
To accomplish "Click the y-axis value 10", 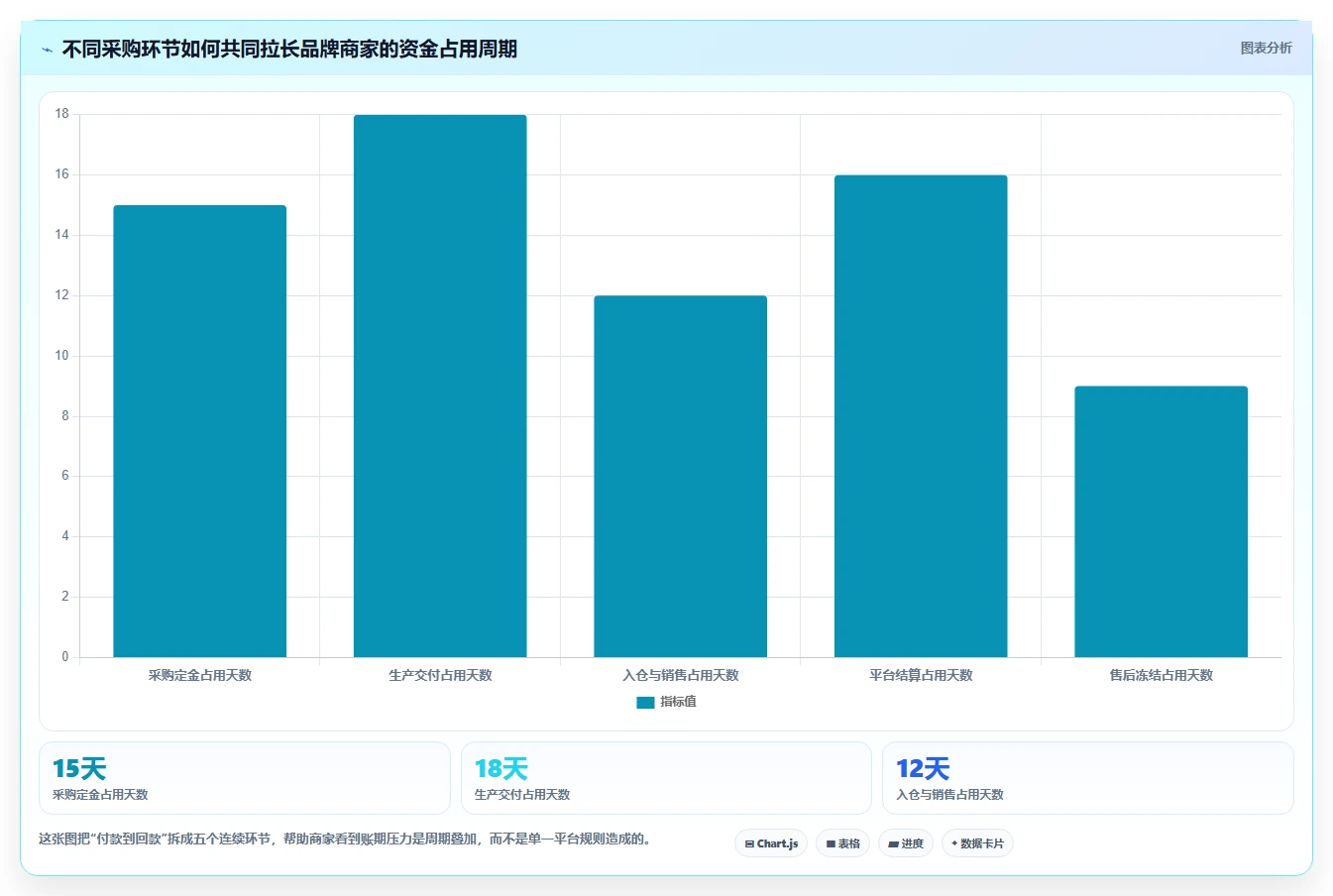I will pos(62,356).
